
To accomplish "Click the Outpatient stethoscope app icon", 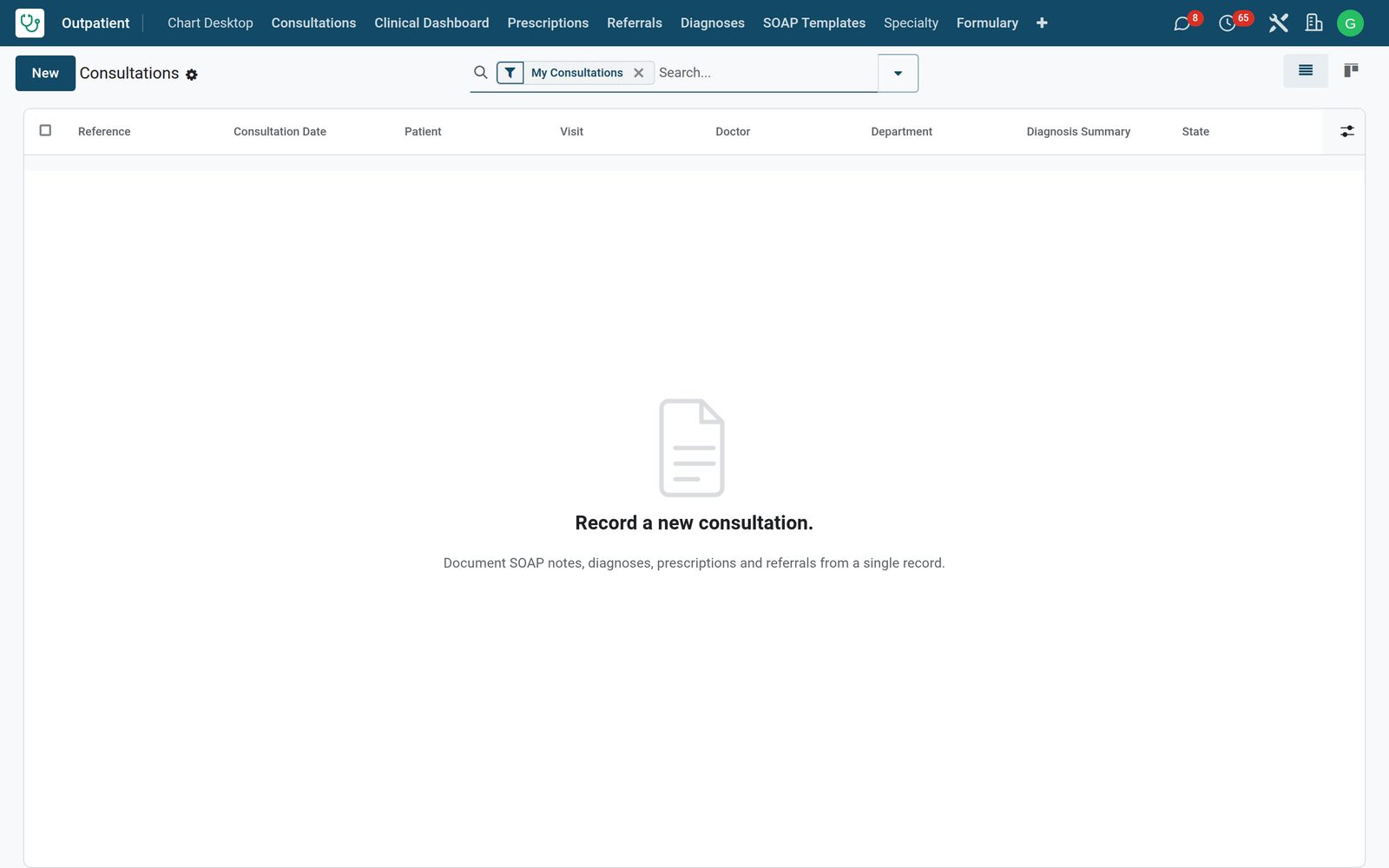I will (30, 23).
